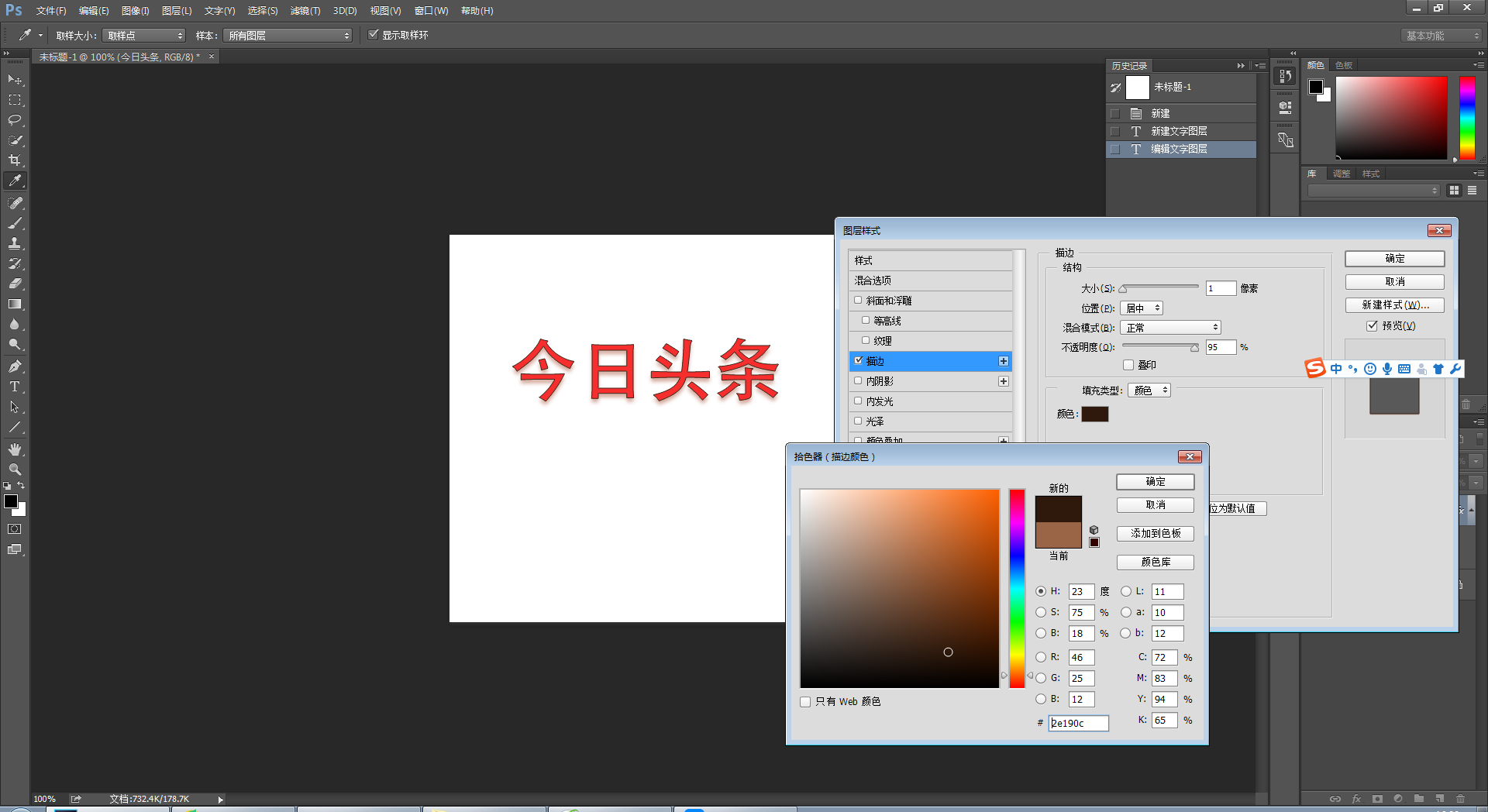1488x812 pixels.
Task: Toggle Sogou input Chinese/English mode icon
Action: (x=1336, y=369)
